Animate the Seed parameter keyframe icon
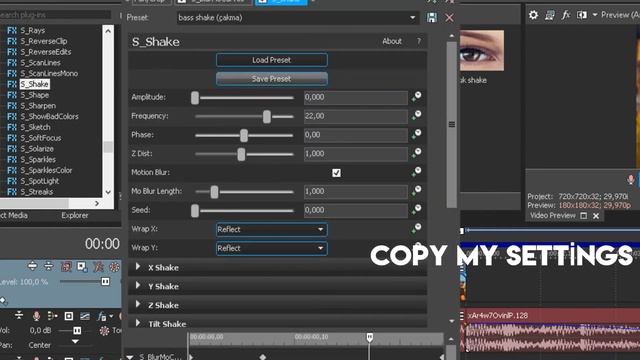Image resolution: width=640 pixels, height=360 pixels. point(416,209)
